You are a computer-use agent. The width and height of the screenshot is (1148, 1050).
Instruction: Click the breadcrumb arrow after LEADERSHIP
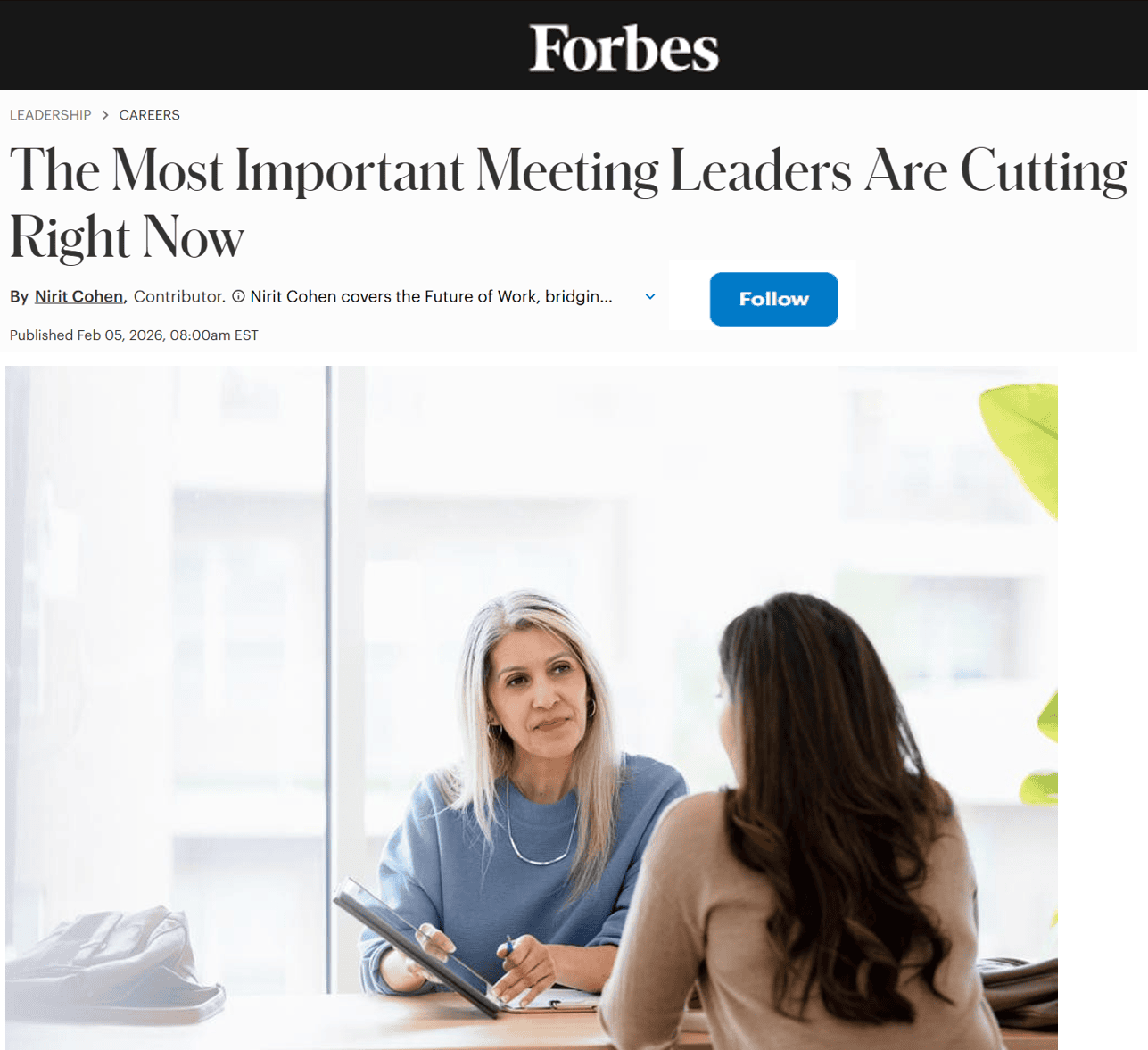click(105, 115)
